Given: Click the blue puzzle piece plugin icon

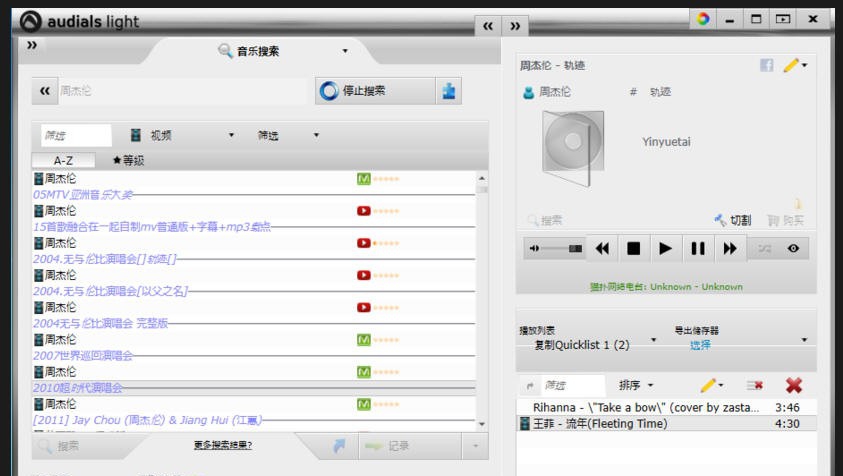Looking at the screenshot, I should pos(449,91).
